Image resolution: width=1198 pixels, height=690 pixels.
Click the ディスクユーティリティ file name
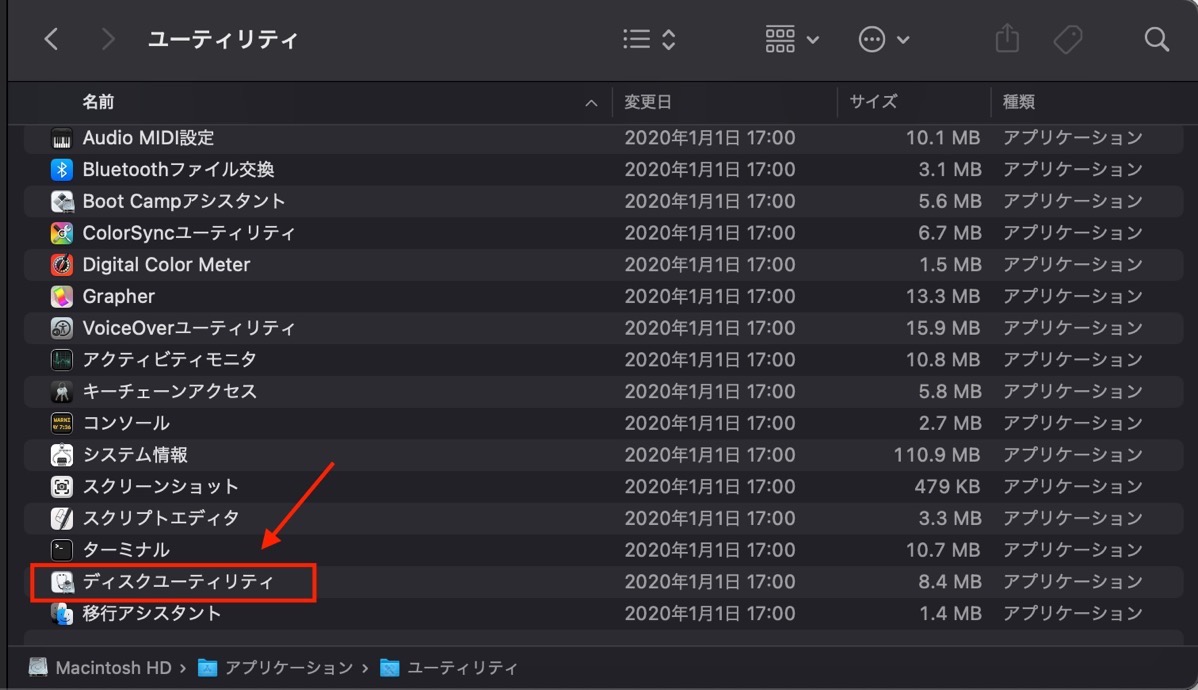coord(177,581)
